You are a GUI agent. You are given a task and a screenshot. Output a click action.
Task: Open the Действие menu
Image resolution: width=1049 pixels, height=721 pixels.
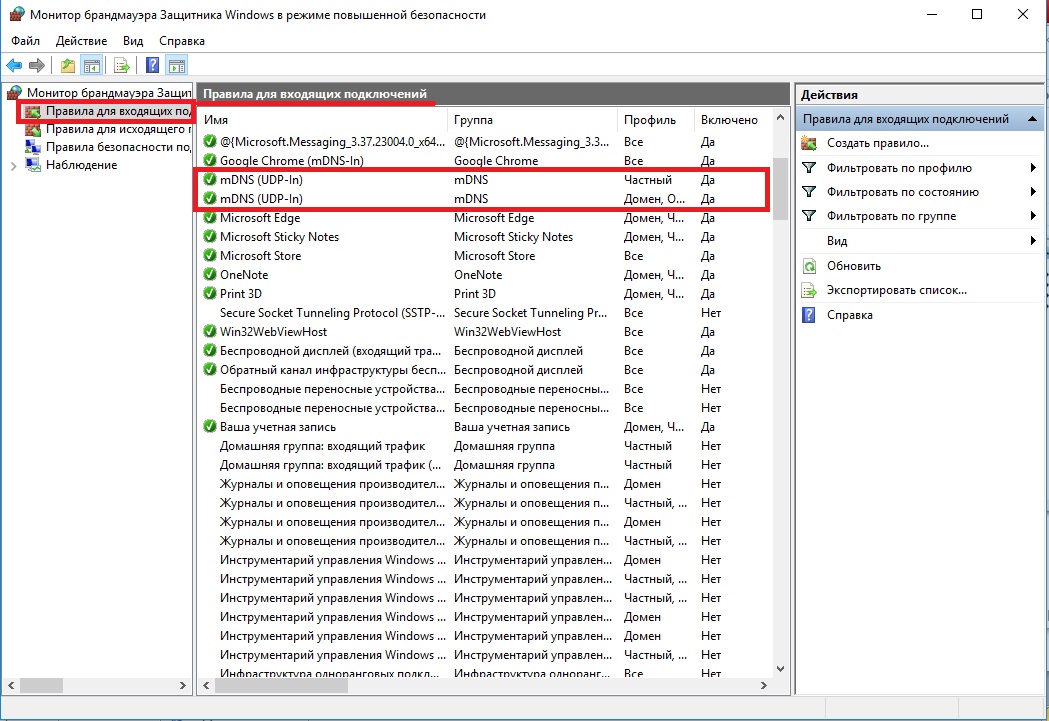pos(81,41)
